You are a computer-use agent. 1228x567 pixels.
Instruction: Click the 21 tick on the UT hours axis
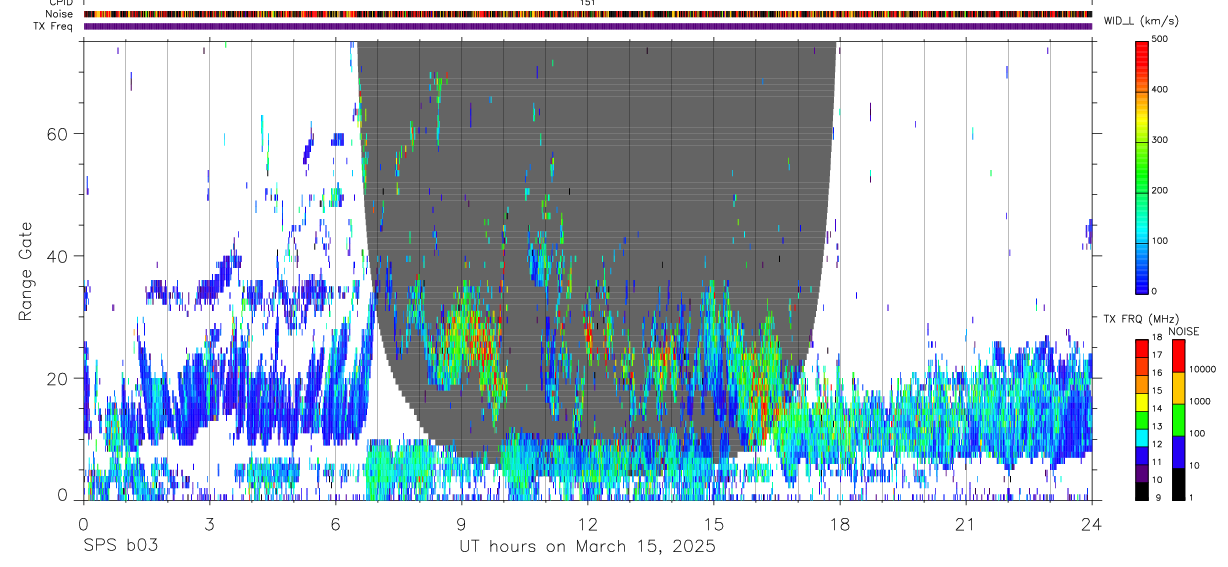966,524
